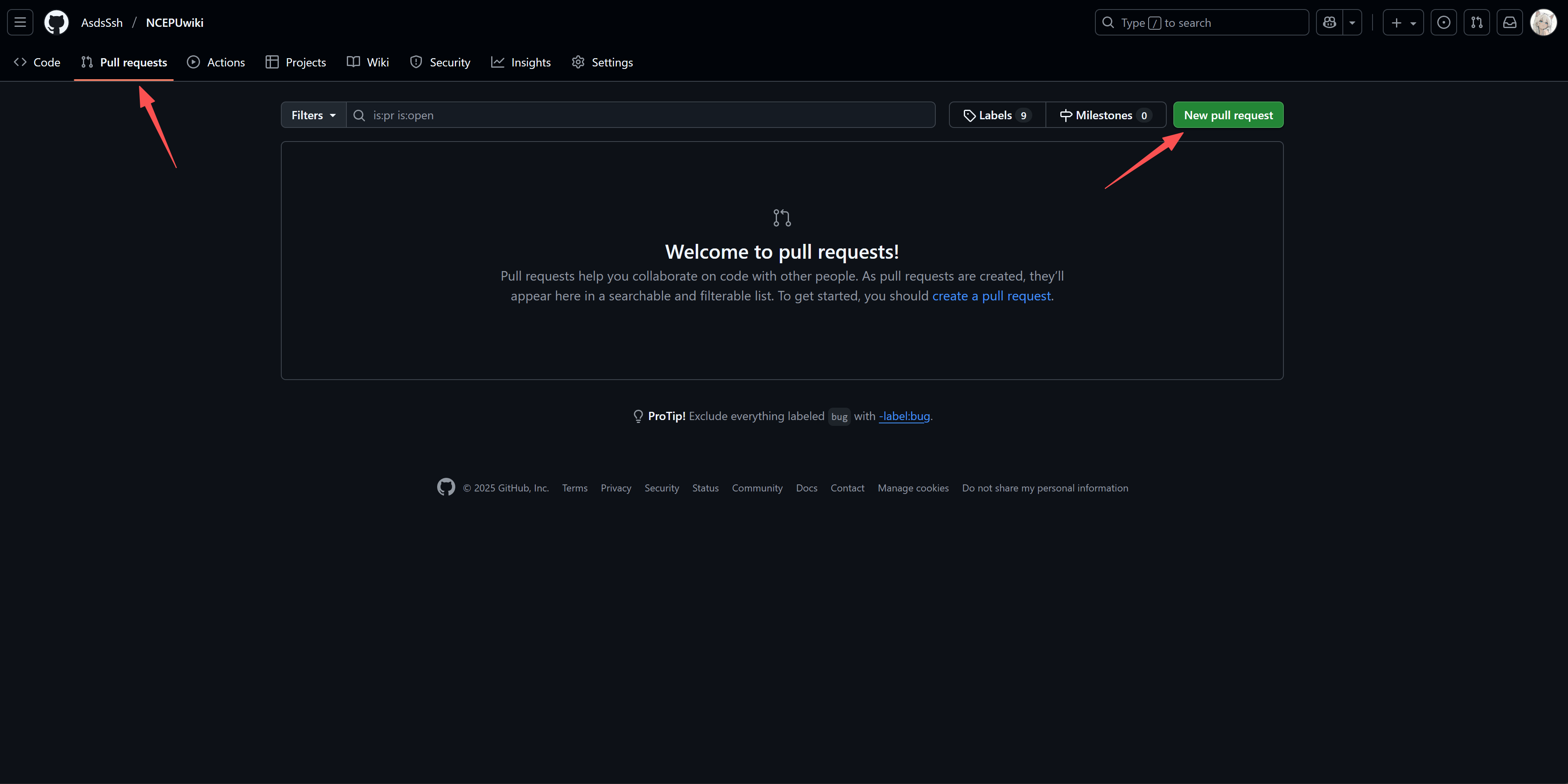Screen dimensions: 1568x784
Task: Check your notifications inbox
Action: point(1510,22)
